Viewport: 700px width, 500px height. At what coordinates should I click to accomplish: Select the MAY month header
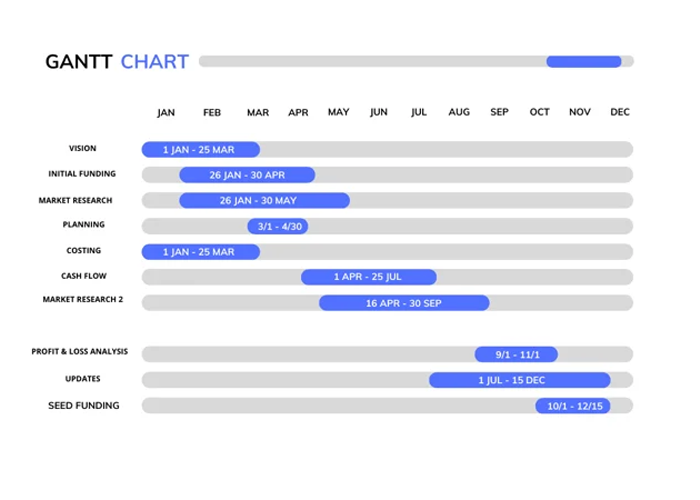[338, 113]
